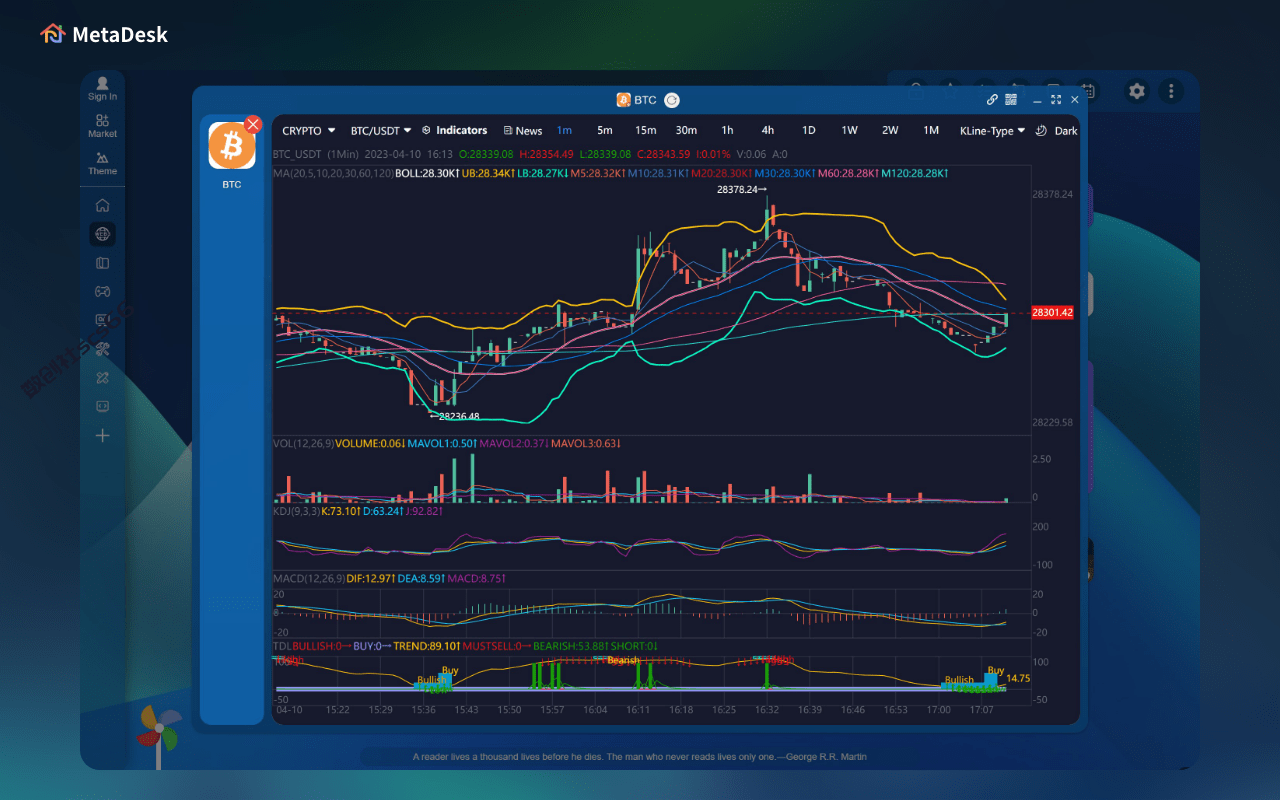
Task: Click the 28236.48 low price marker on chart
Action: point(454,416)
